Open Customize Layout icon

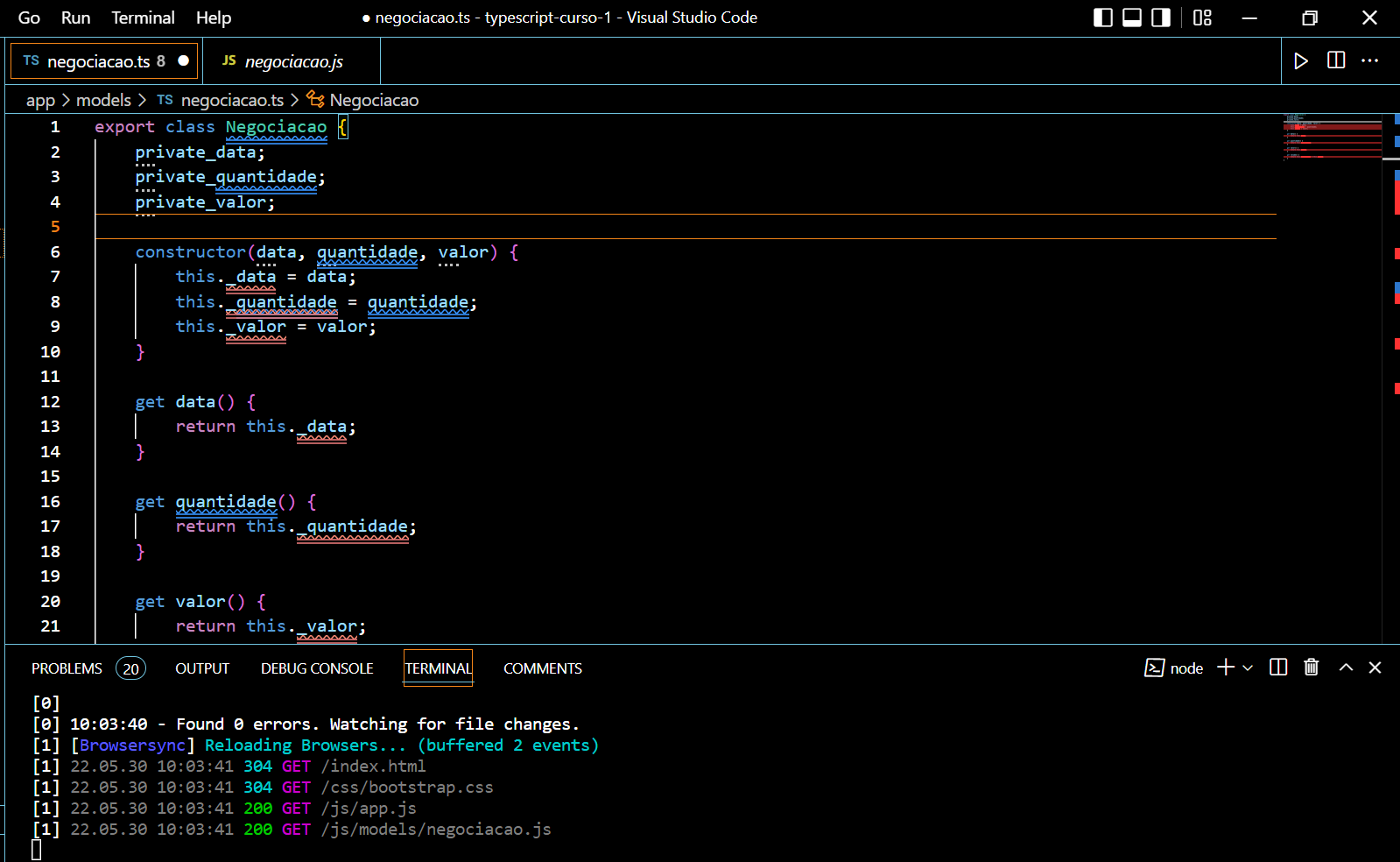pos(1202,18)
